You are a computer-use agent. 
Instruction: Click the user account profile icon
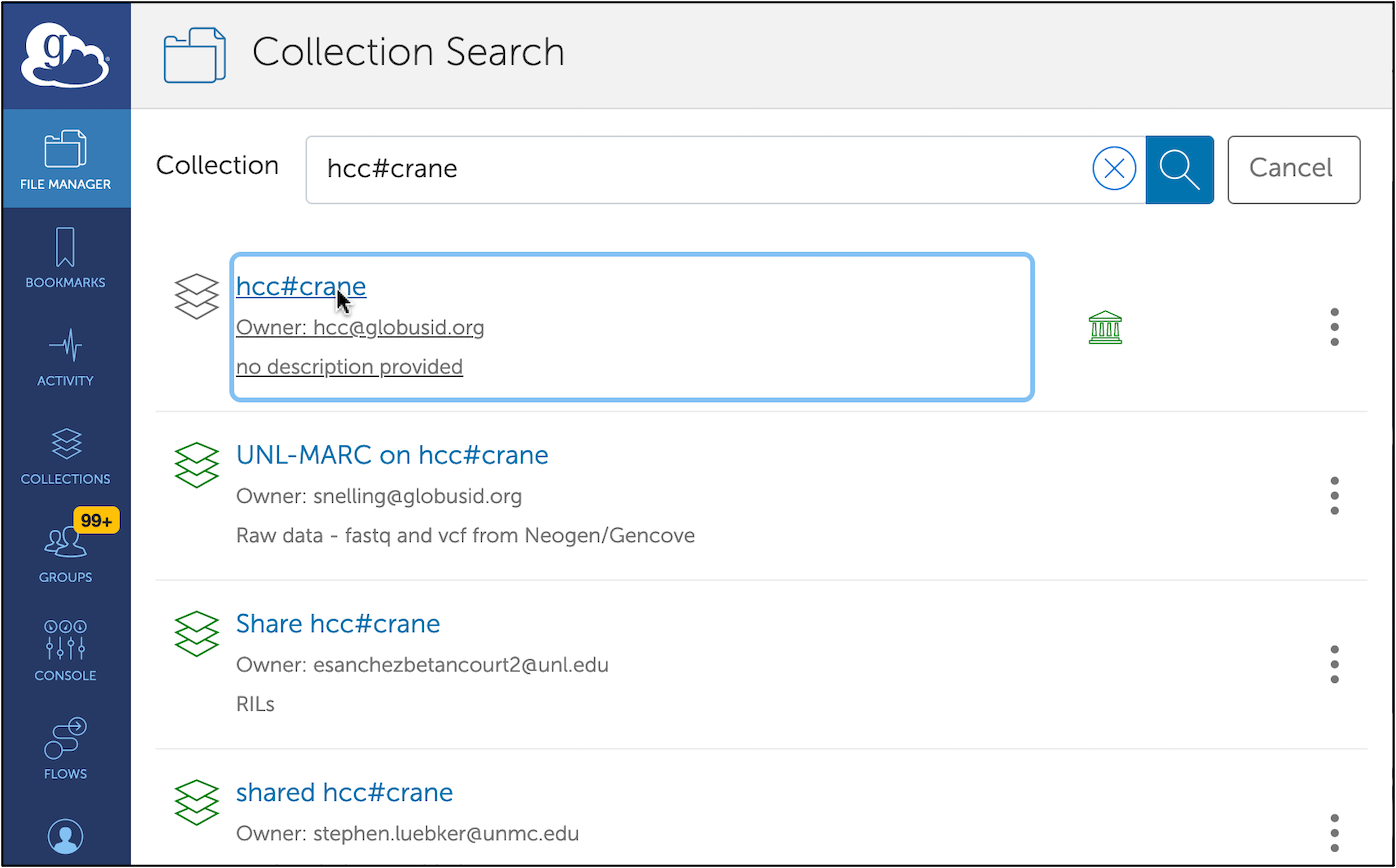[x=66, y=836]
